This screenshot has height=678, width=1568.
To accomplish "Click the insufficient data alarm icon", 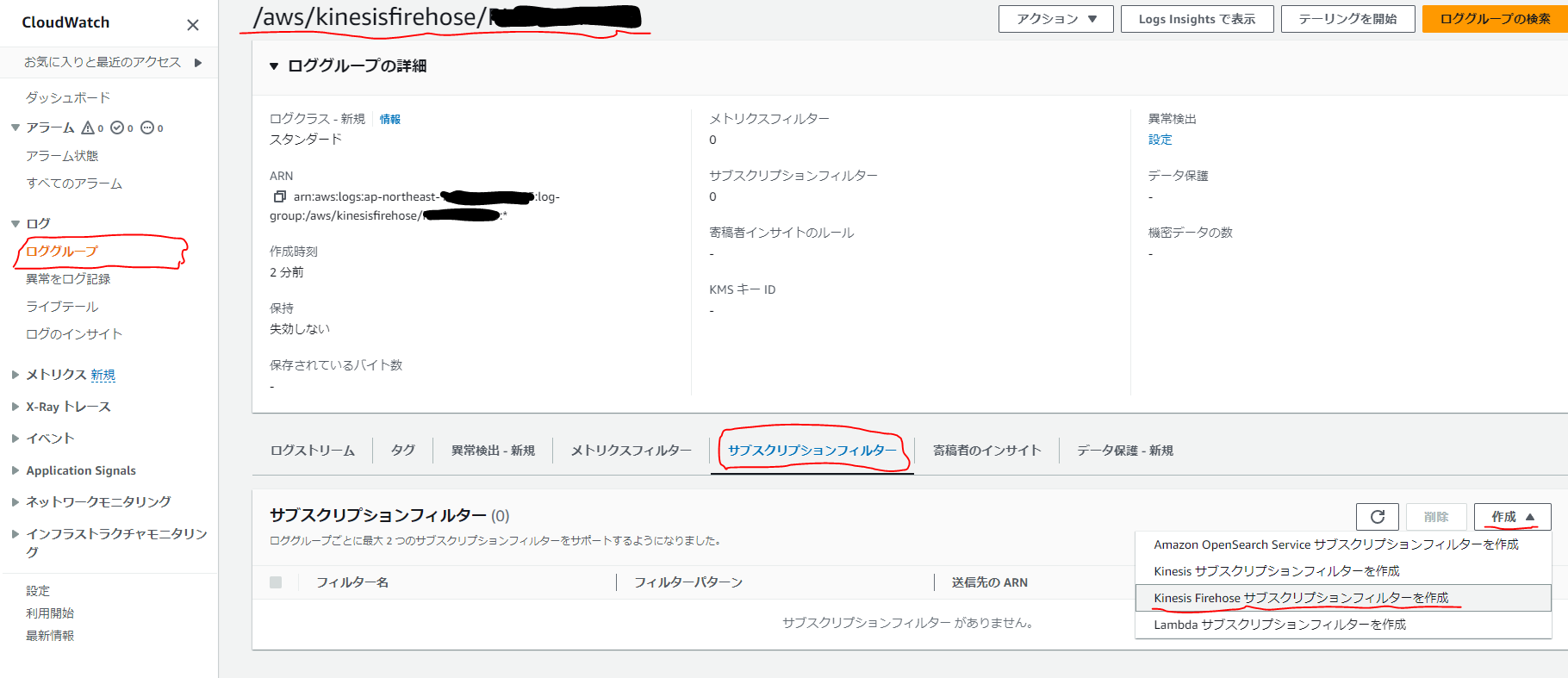I will (147, 128).
